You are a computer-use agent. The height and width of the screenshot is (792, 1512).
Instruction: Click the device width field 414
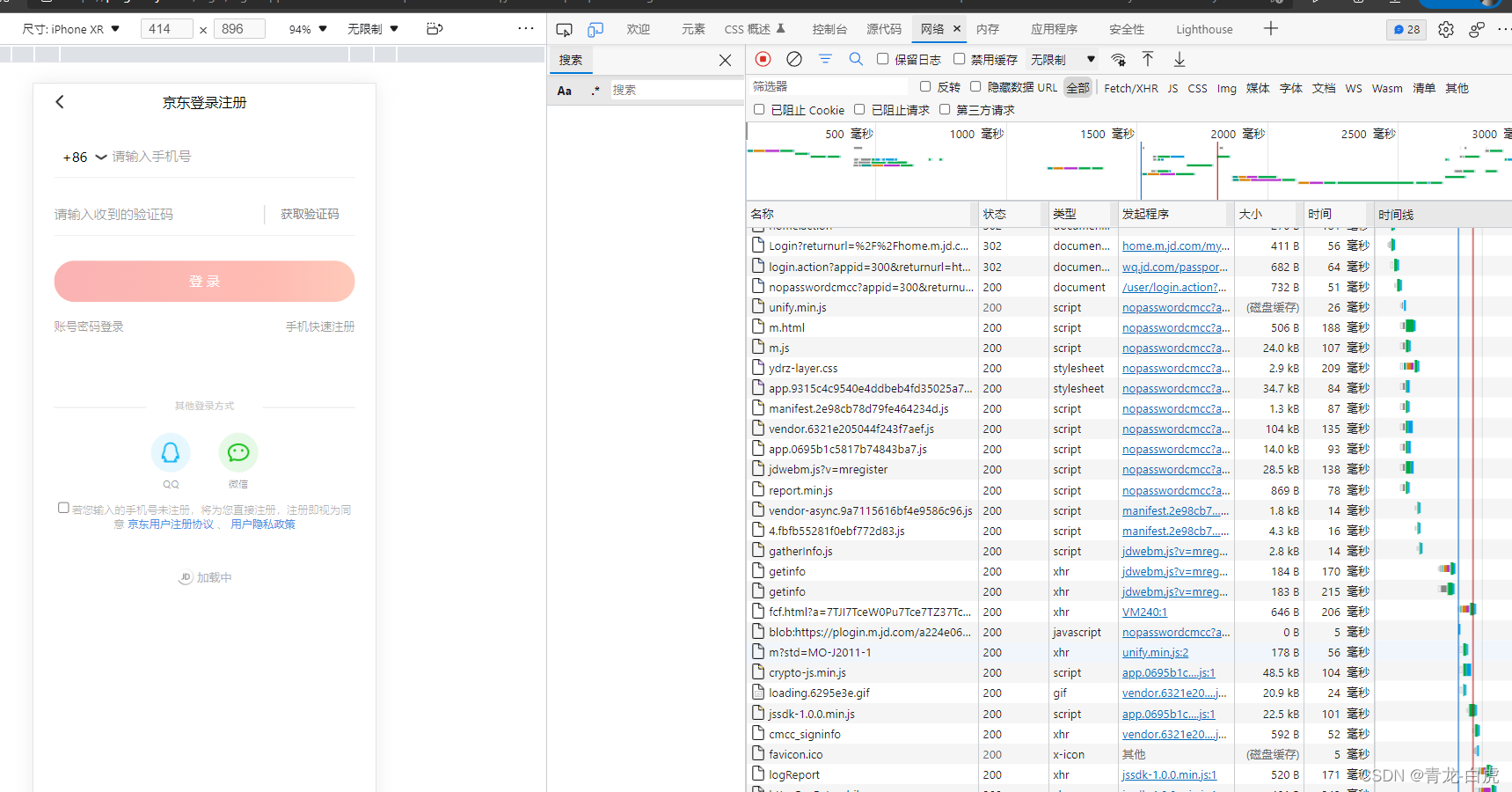(166, 29)
